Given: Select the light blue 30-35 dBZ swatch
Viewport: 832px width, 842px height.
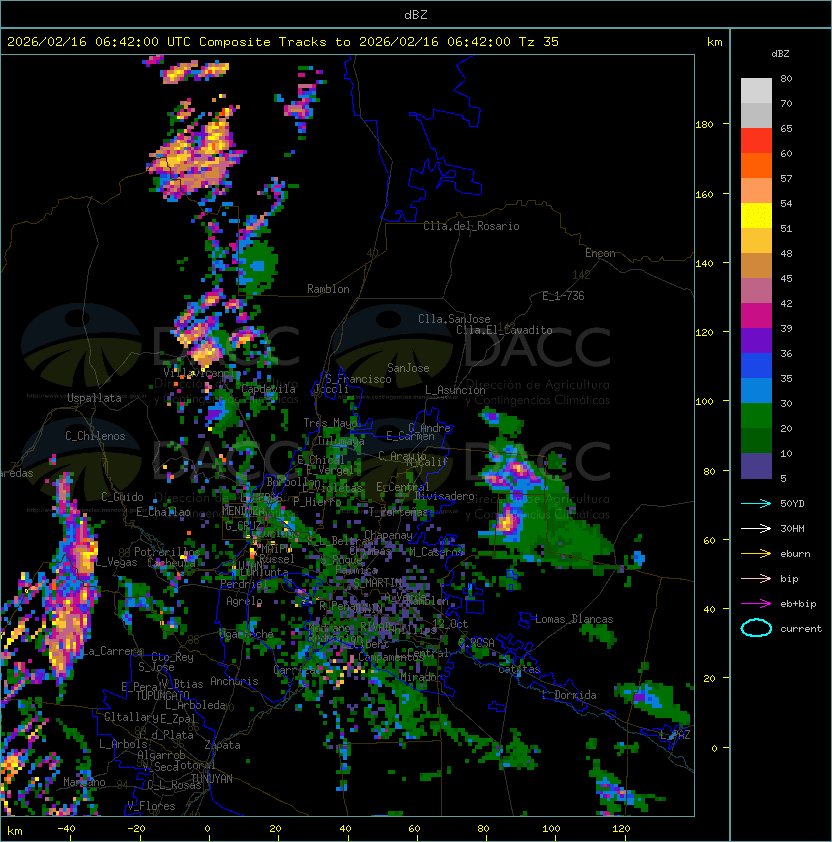Looking at the screenshot, I should point(756,391).
